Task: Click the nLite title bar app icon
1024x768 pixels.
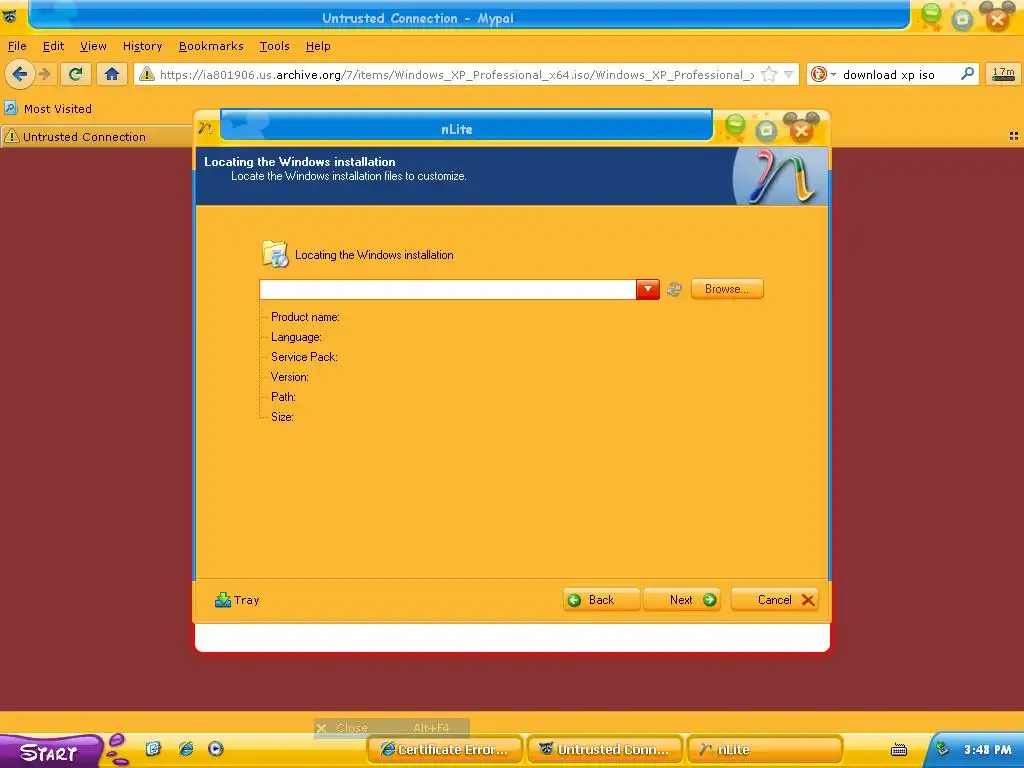Action: [206, 128]
